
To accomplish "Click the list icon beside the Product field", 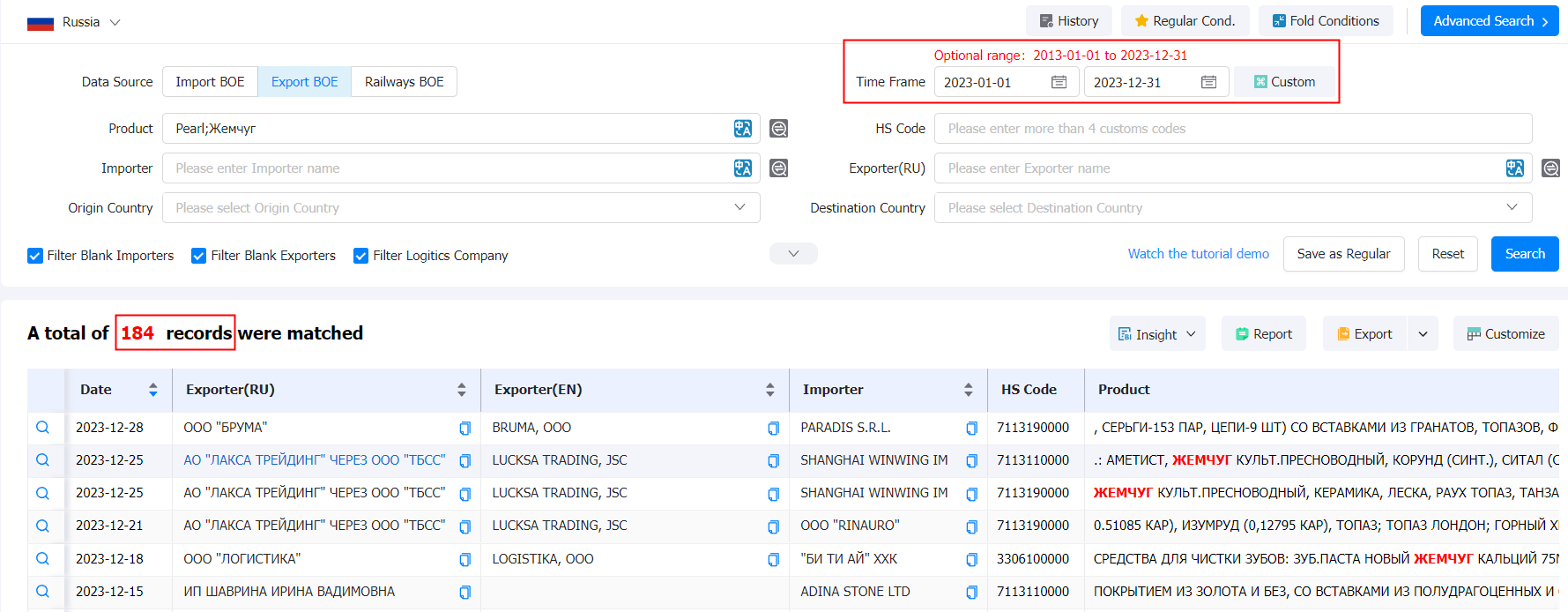I will click(x=778, y=129).
